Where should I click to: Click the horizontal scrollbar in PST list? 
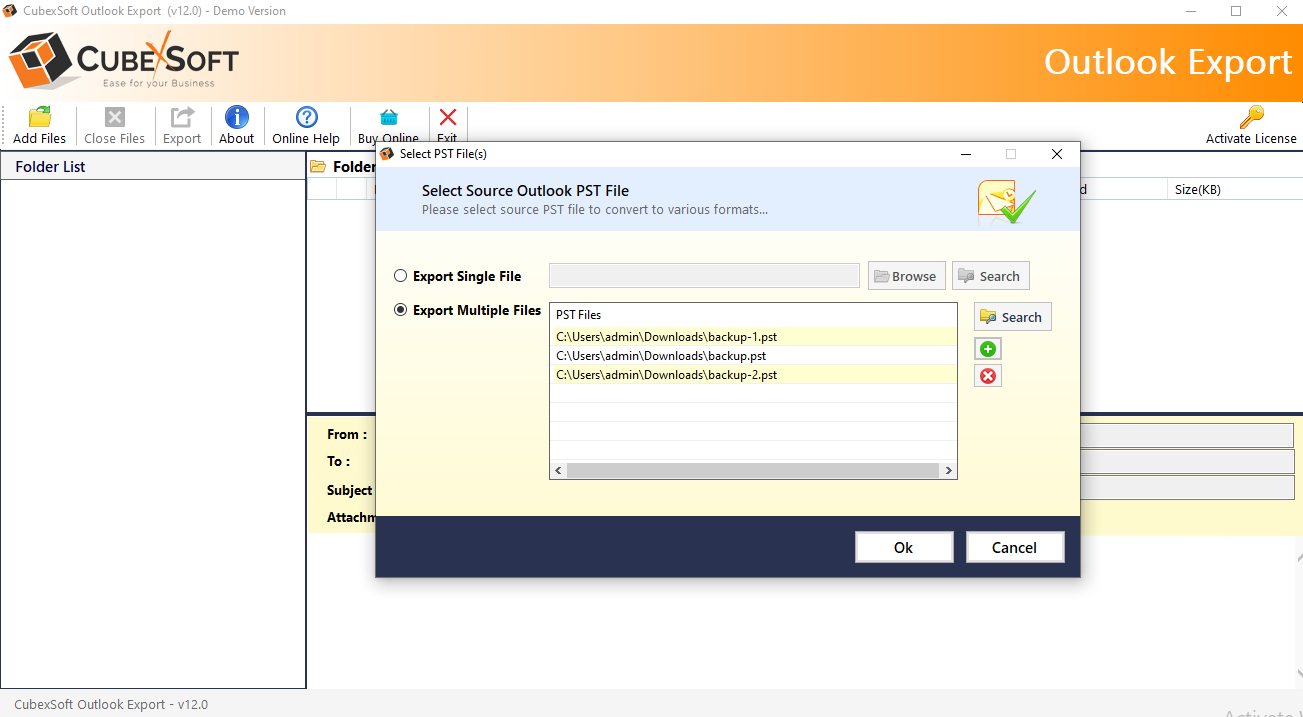tap(753, 470)
